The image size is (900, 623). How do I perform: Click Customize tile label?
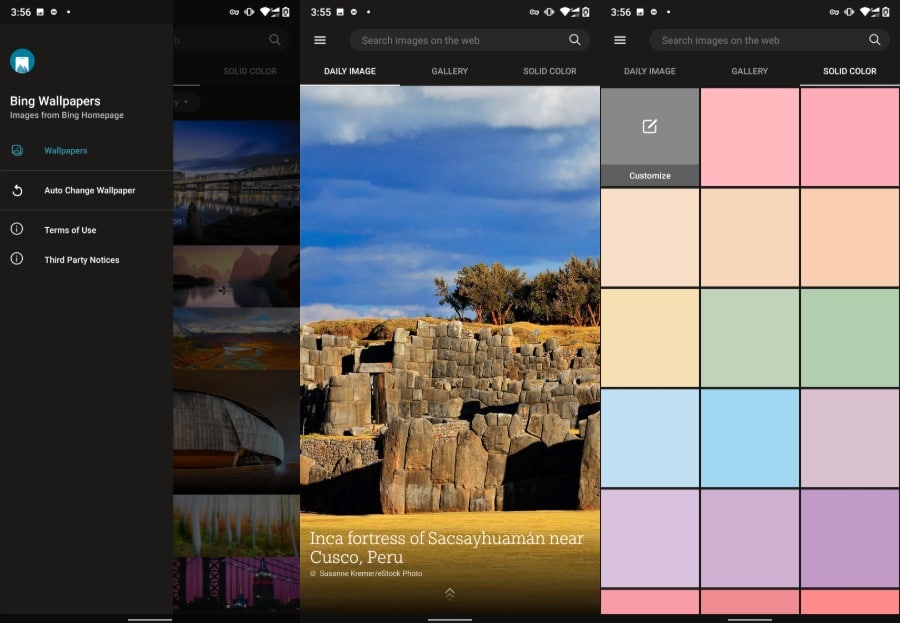[650, 176]
